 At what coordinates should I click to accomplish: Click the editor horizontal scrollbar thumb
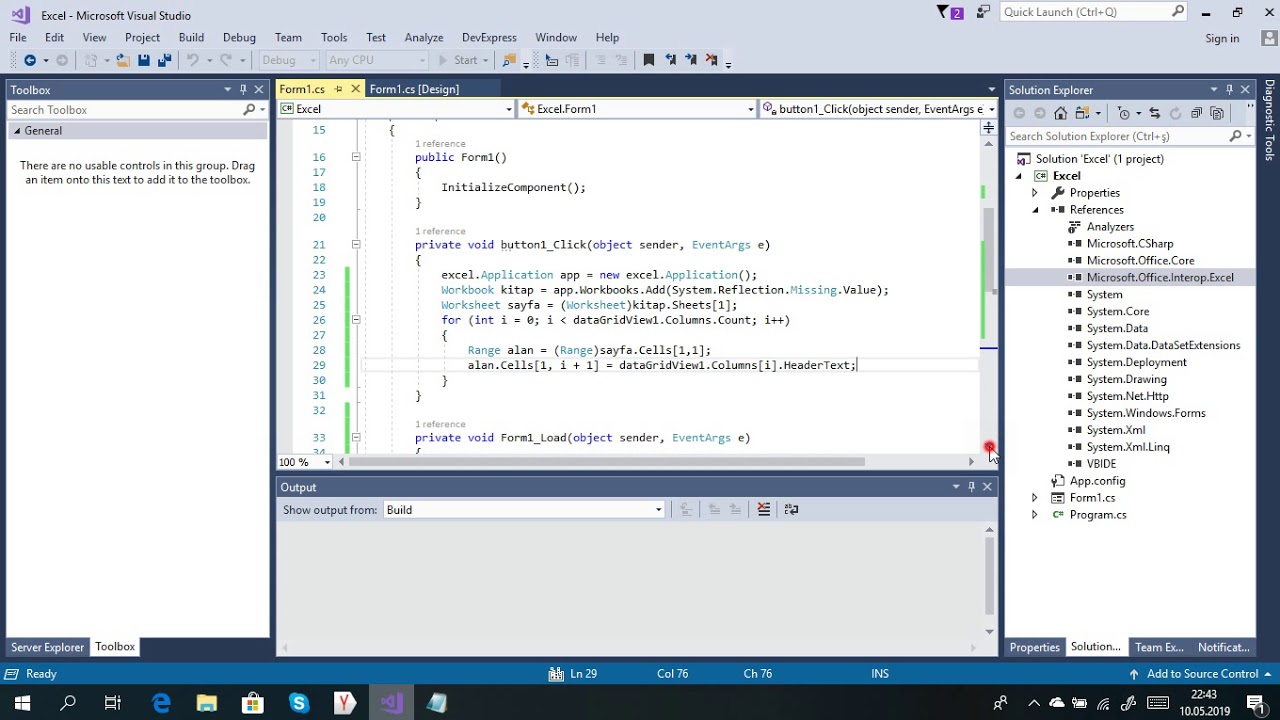(607, 462)
